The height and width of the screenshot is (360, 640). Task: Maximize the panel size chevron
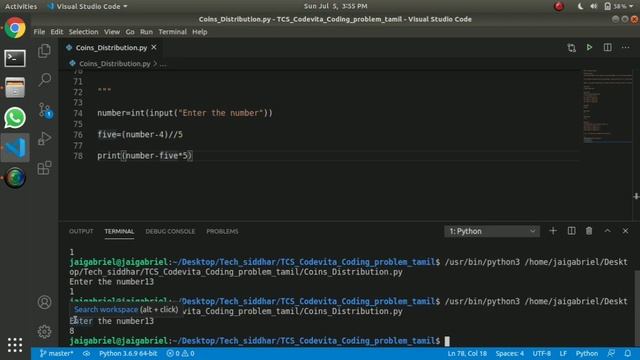[607, 231]
